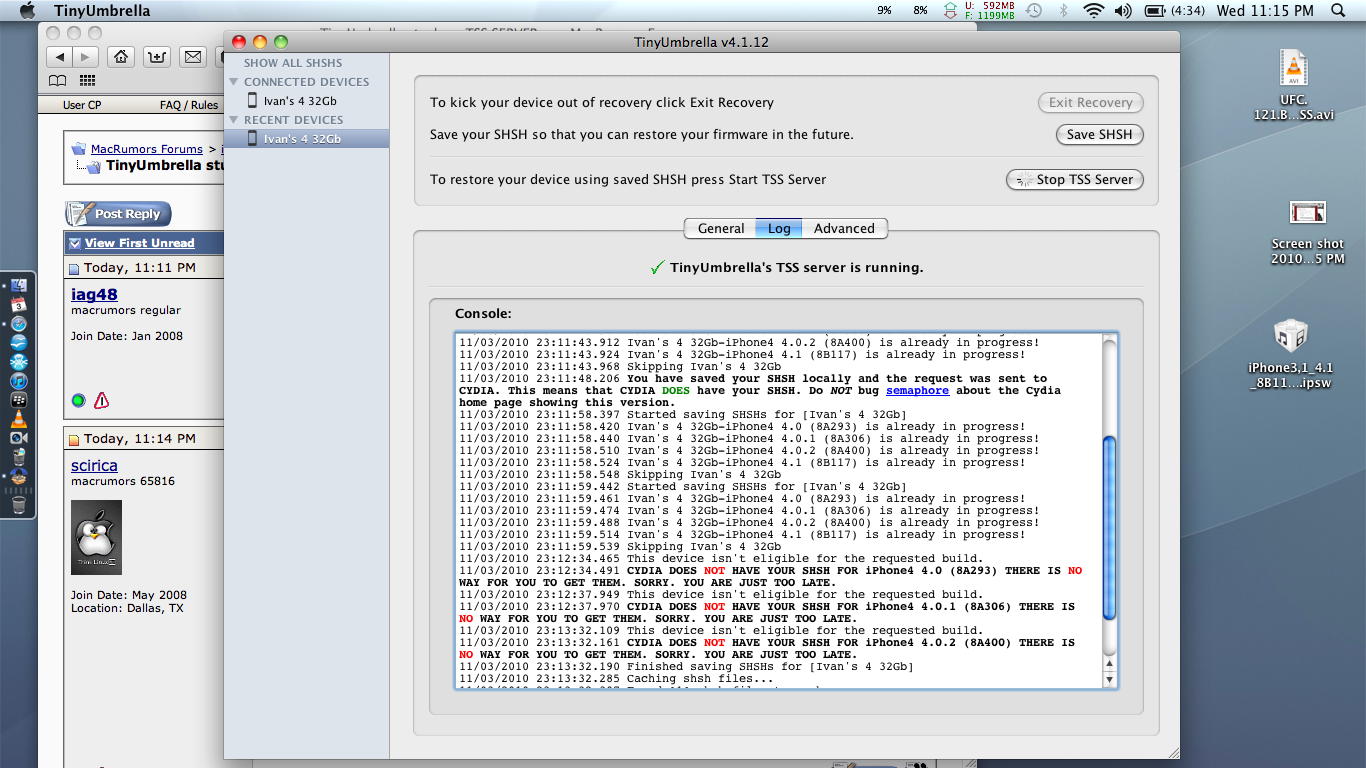Click the Stop TSS Server button

coord(1074,180)
